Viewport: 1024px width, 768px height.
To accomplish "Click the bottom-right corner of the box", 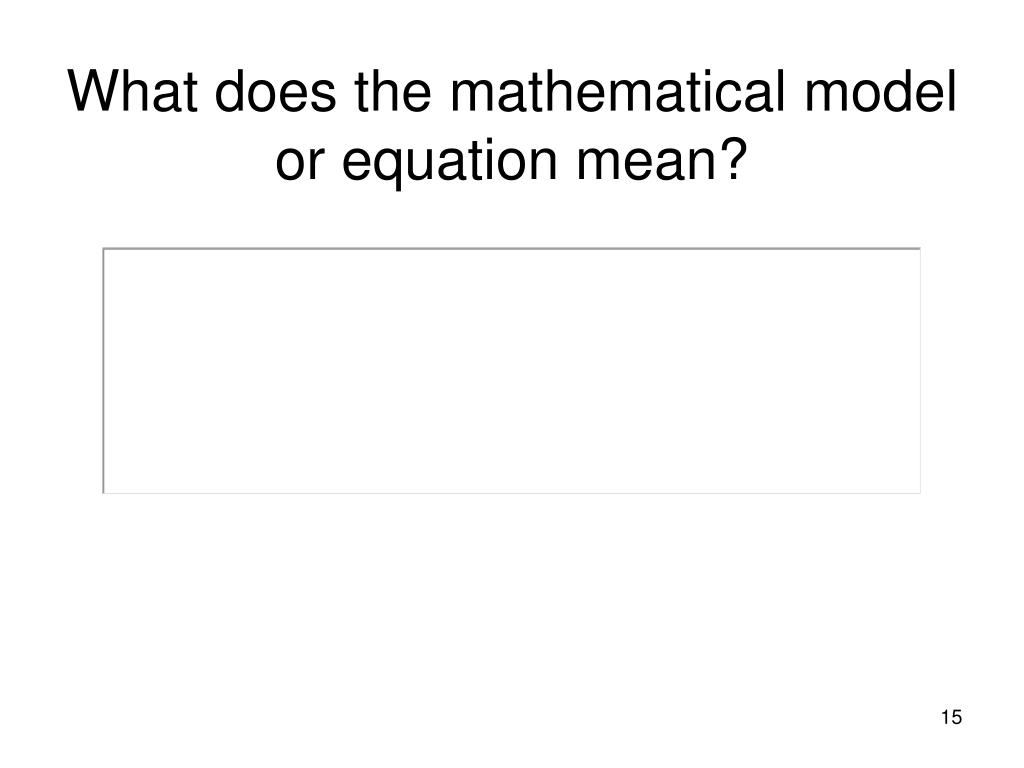I will 920,493.
